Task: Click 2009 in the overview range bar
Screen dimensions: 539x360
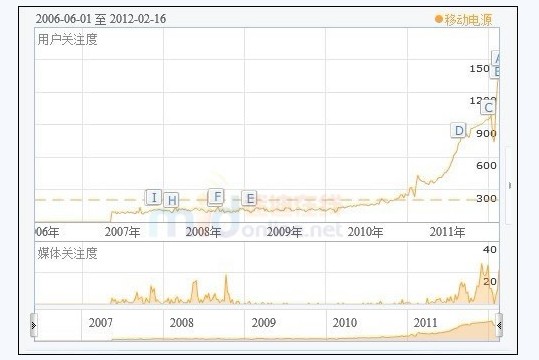Action: pyautogui.click(x=264, y=323)
